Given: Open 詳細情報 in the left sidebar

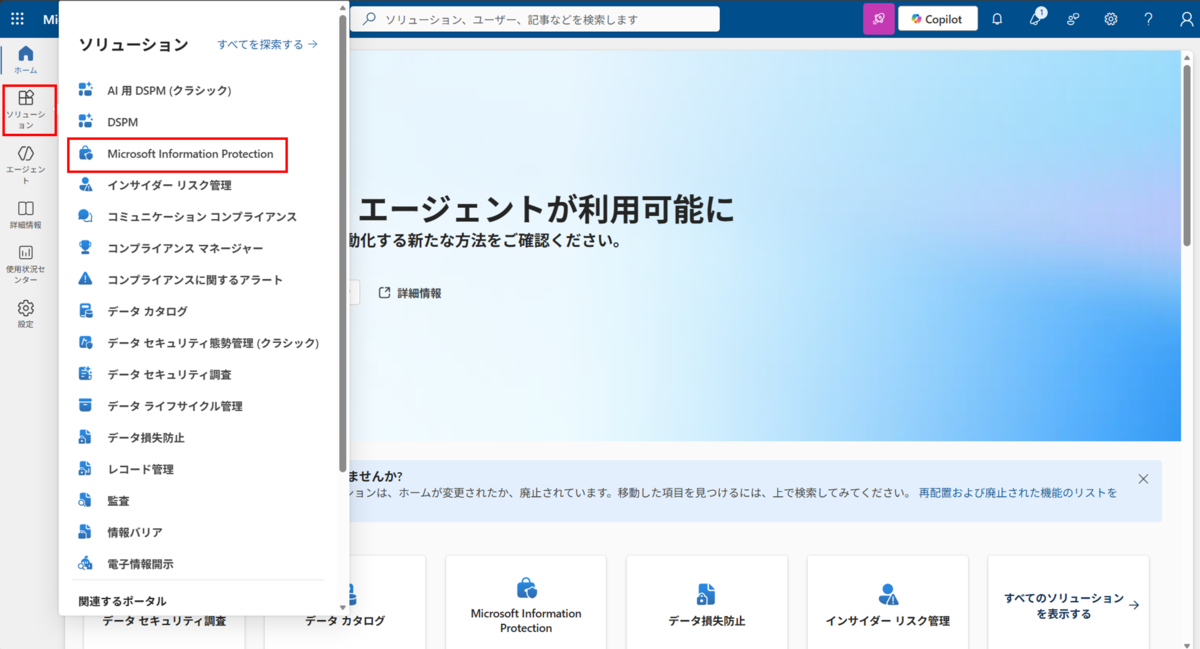Looking at the screenshot, I should pos(26,215).
